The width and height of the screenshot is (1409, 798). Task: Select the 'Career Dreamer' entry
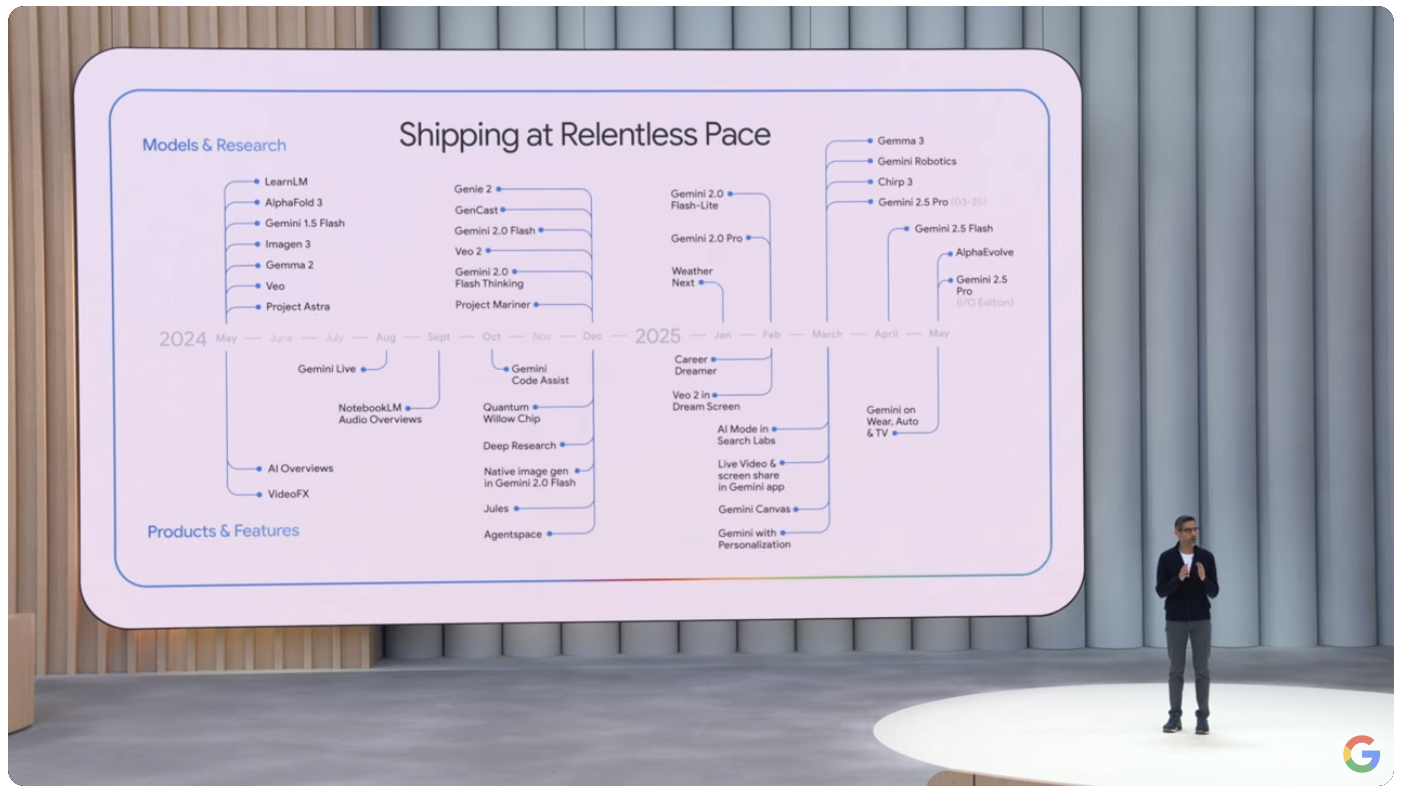(695, 366)
